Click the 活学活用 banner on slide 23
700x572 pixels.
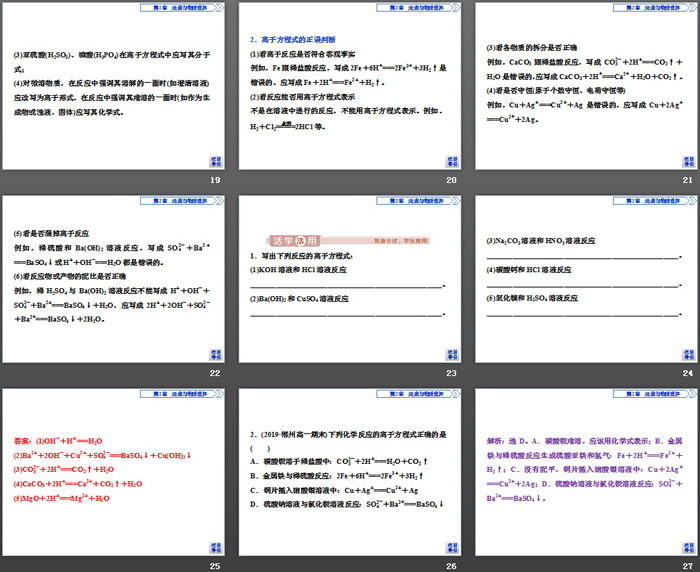pos(295,241)
